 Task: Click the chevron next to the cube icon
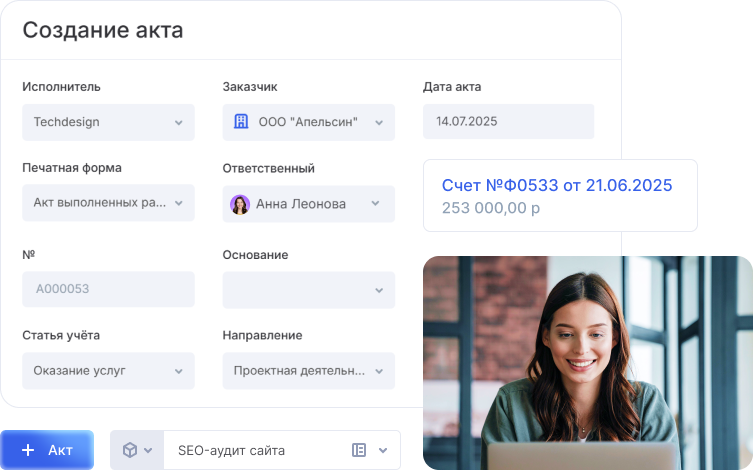point(148,451)
